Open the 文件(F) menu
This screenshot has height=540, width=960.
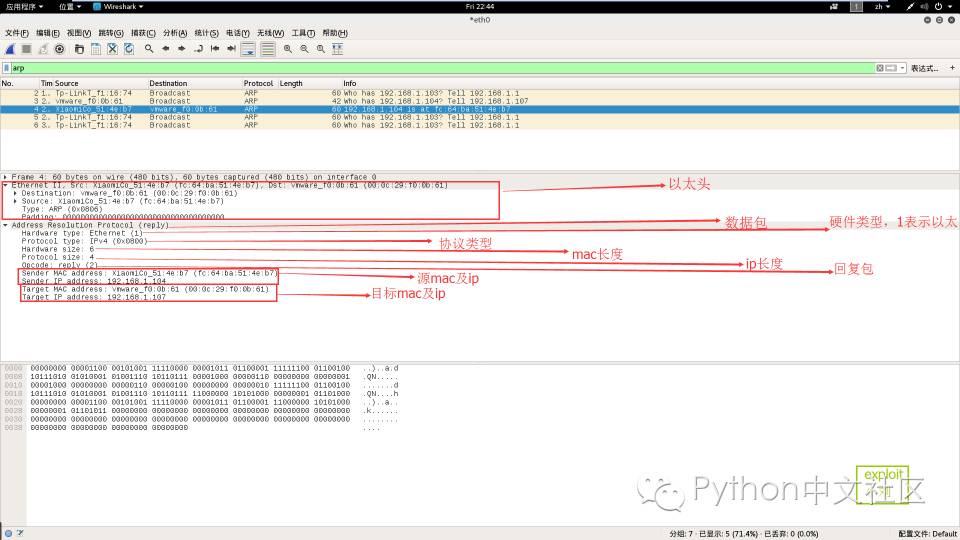pyautogui.click(x=17, y=33)
